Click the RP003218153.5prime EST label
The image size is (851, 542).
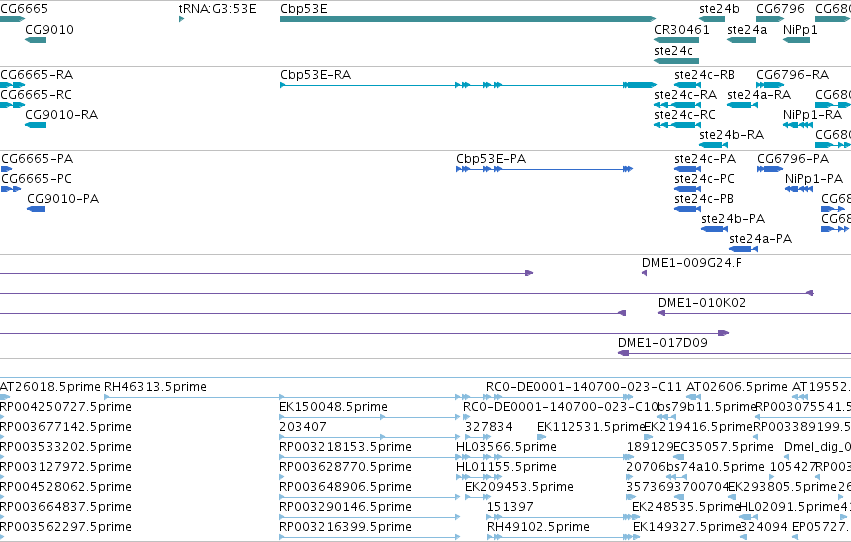(x=345, y=447)
